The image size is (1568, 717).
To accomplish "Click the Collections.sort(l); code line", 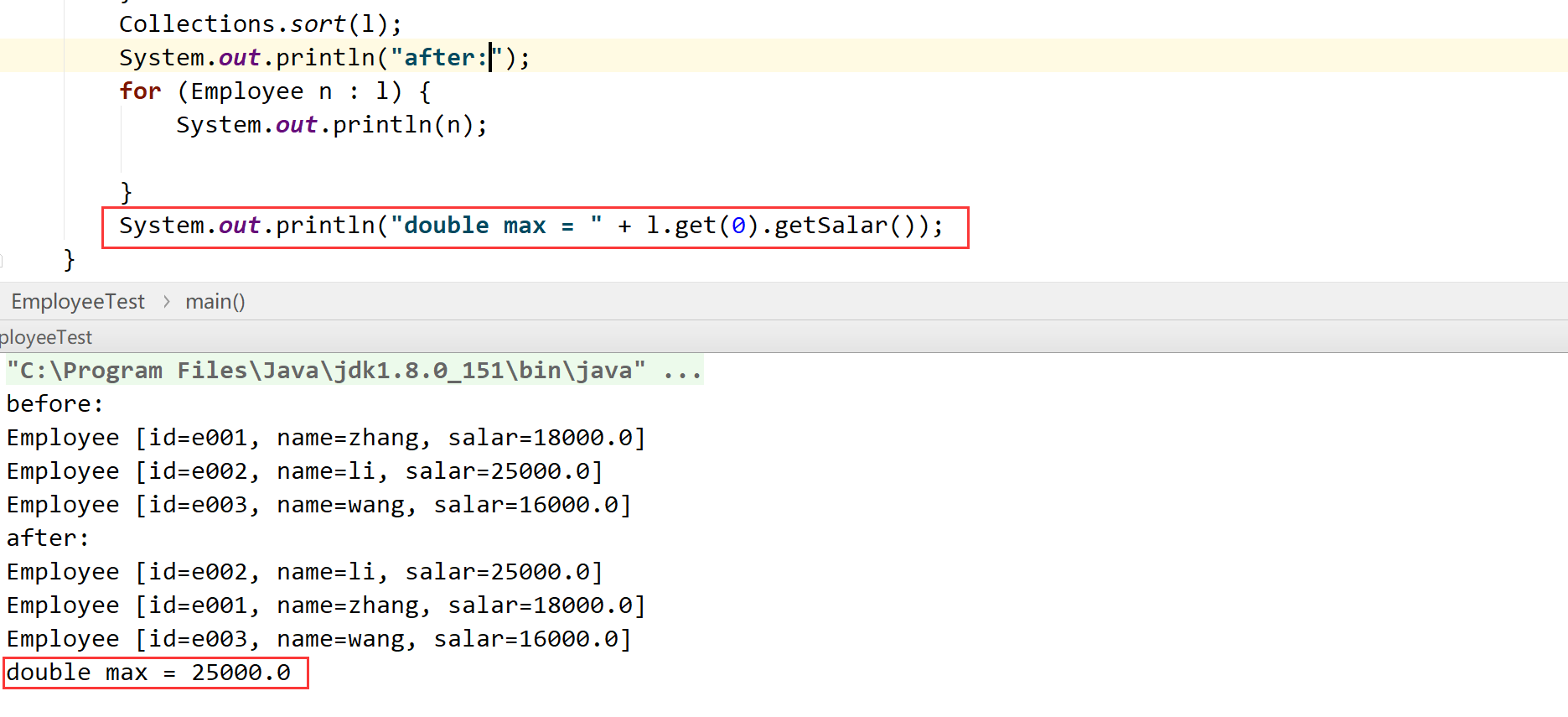I will click(261, 23).
